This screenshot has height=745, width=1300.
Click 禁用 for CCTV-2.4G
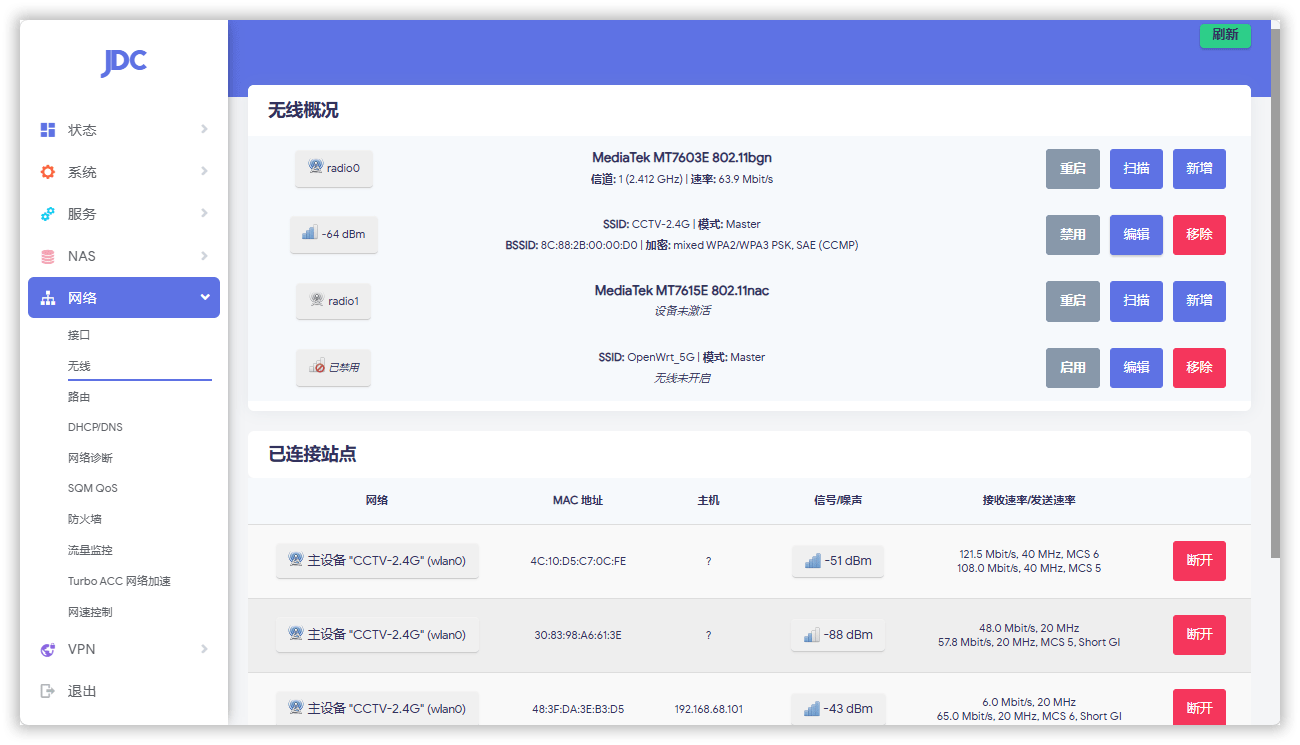click(1073, 235)
